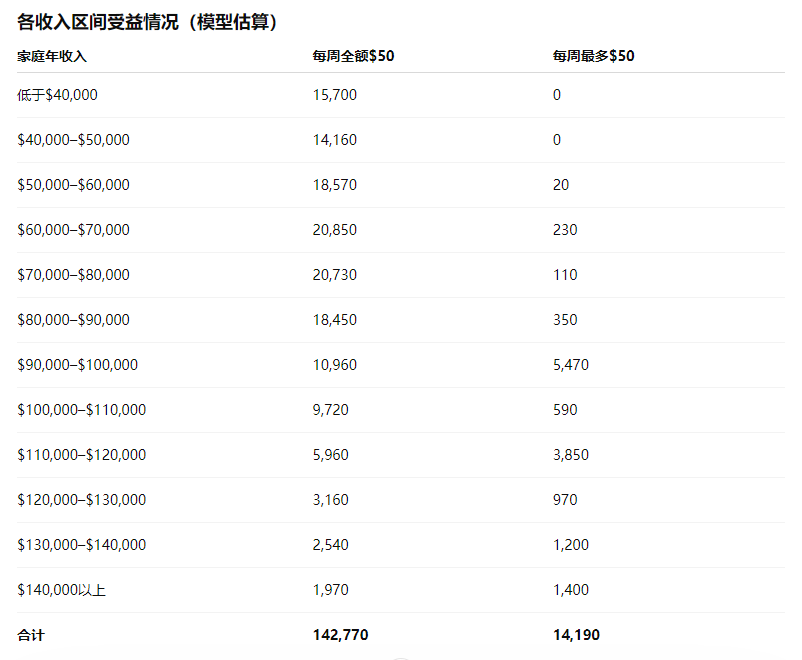Image resolution: width=802 pixels, height=660 pixels.
Task: Click the 350 value in $80,000–$90,000 row
Action: pos(565,320)
